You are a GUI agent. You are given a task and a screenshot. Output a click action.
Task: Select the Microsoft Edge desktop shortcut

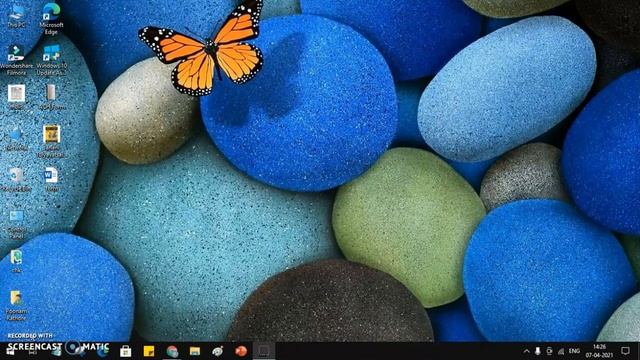(x=51, y=18)
